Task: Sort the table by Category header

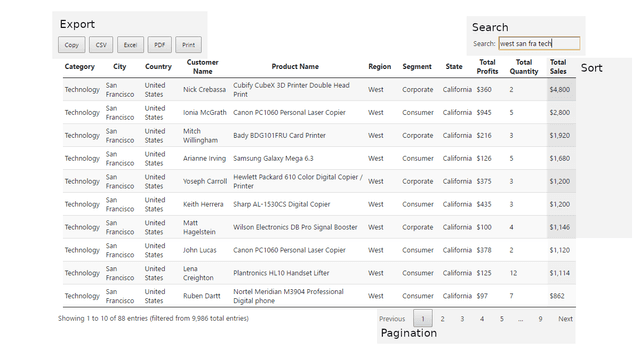Action: (80, 67)
